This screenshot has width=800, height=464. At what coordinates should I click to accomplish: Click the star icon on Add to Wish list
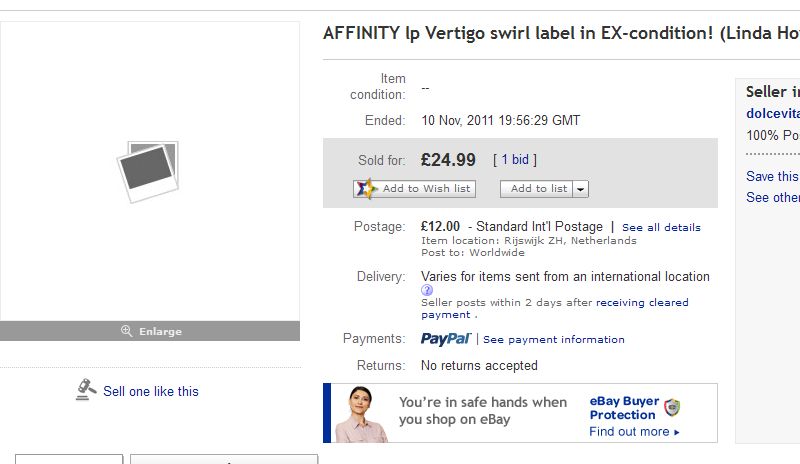pyautogui.click(x=366, y=188)
